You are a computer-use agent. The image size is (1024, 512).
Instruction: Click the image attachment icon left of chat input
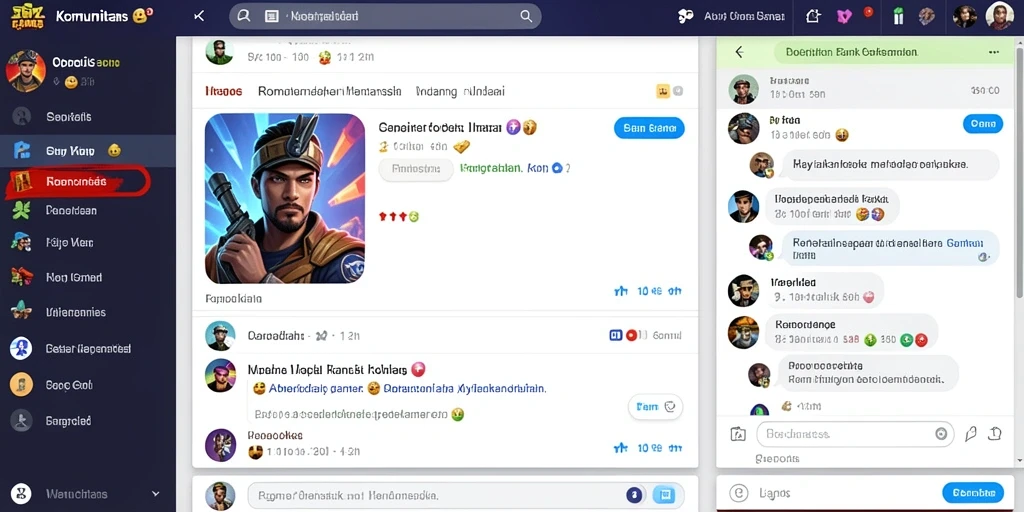point(738,434)
